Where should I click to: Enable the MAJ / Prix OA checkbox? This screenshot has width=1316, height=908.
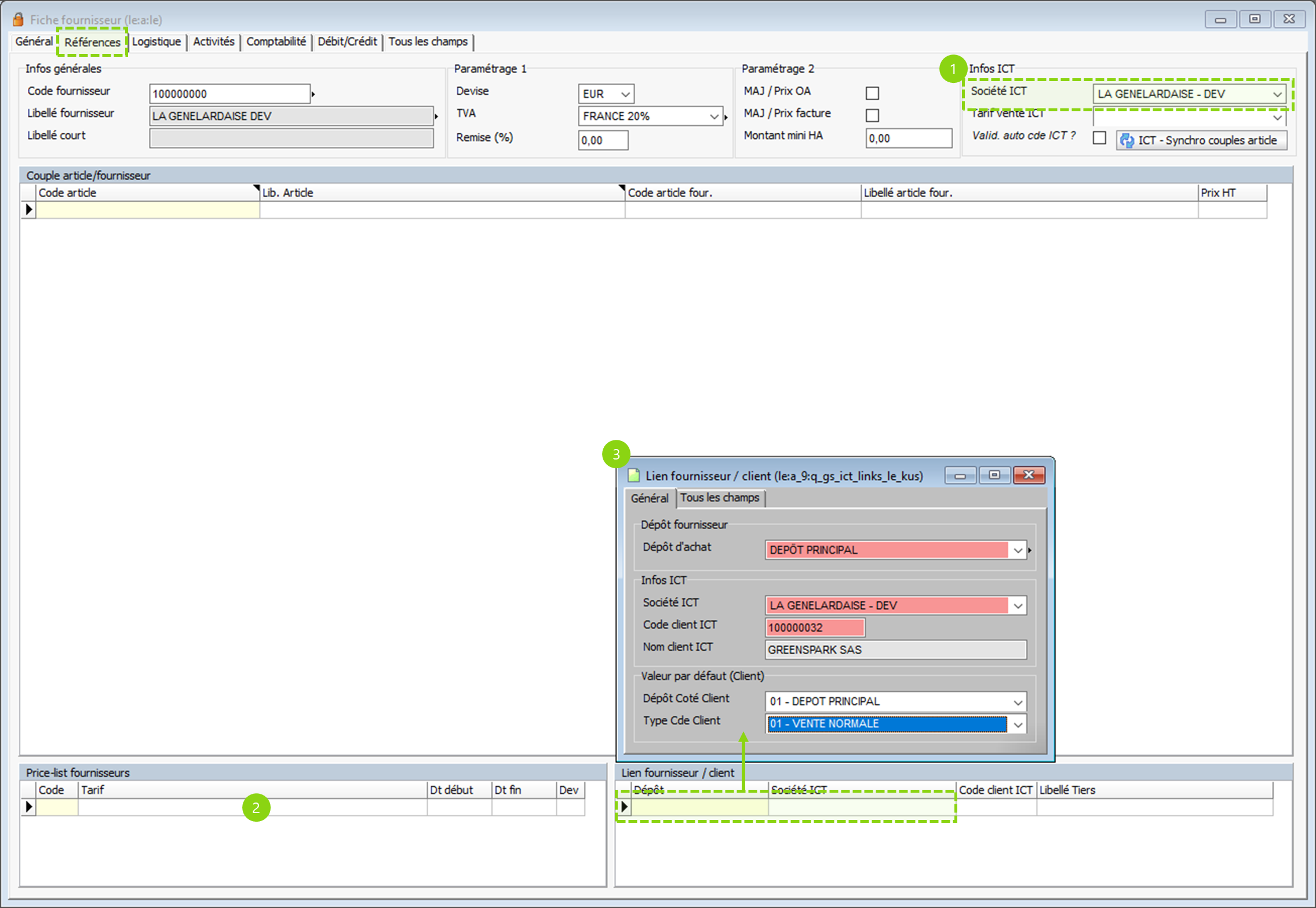872,93
